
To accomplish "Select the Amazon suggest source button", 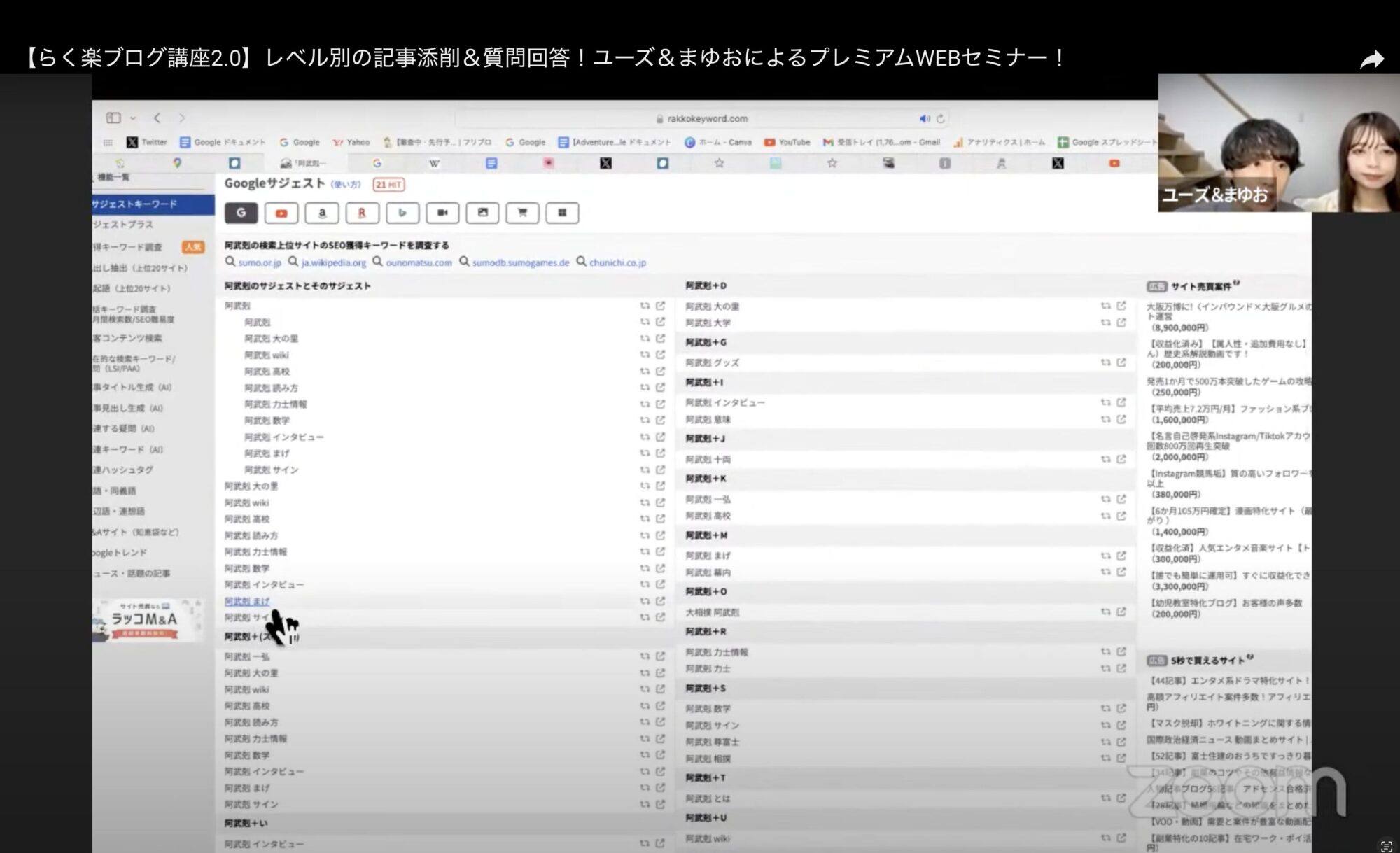I will [x=322, y=213].
